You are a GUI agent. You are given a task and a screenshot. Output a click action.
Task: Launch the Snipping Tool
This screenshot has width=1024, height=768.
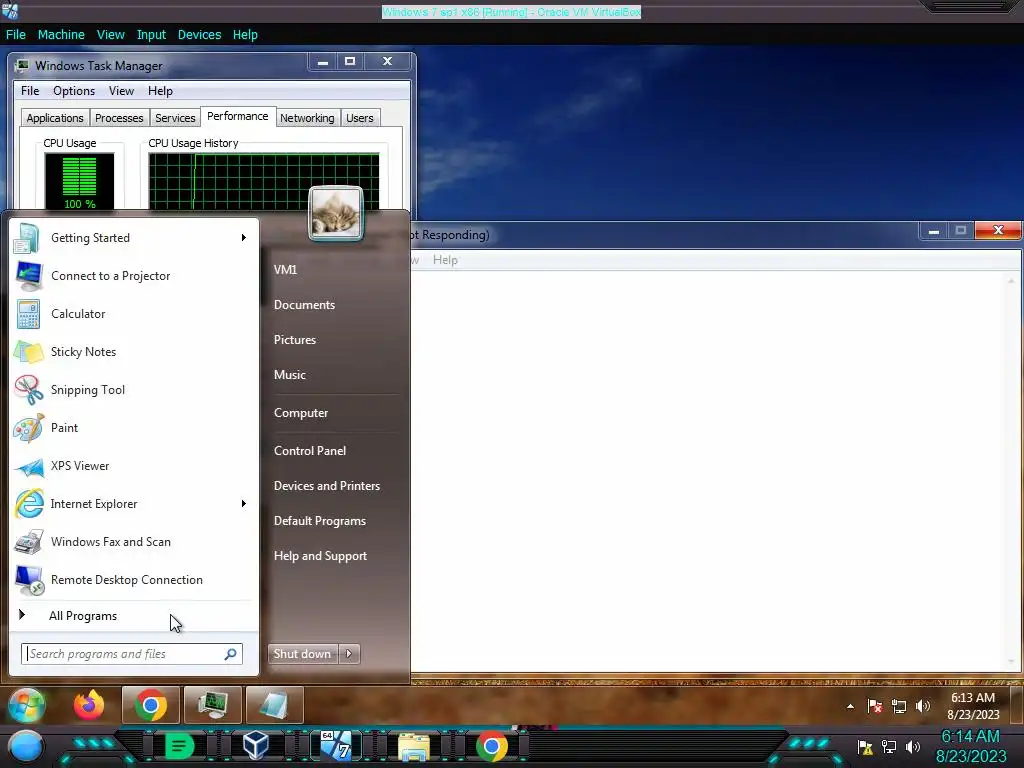133,389
